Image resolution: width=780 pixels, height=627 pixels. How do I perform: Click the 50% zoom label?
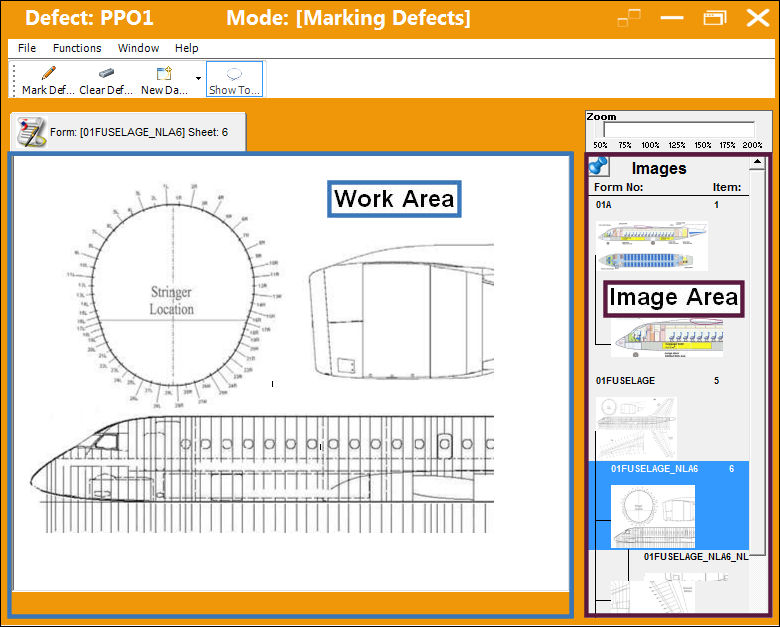600,145
